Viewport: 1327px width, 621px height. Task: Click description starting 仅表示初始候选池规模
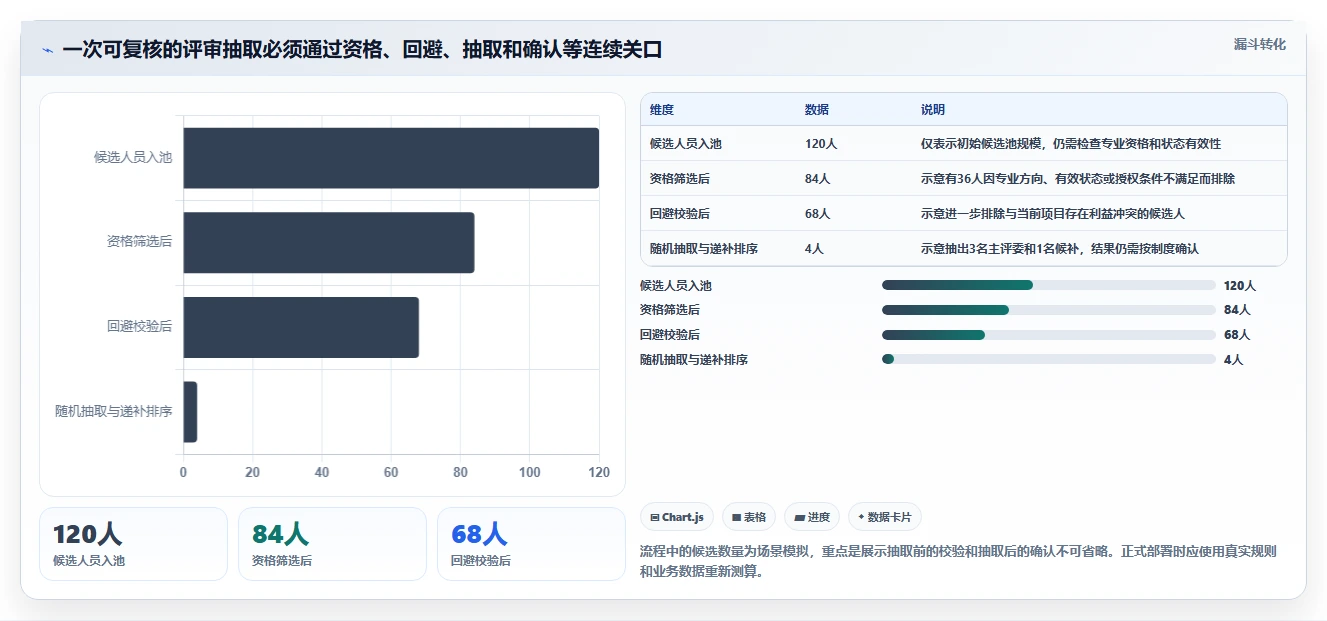[x=1071, y=144]
